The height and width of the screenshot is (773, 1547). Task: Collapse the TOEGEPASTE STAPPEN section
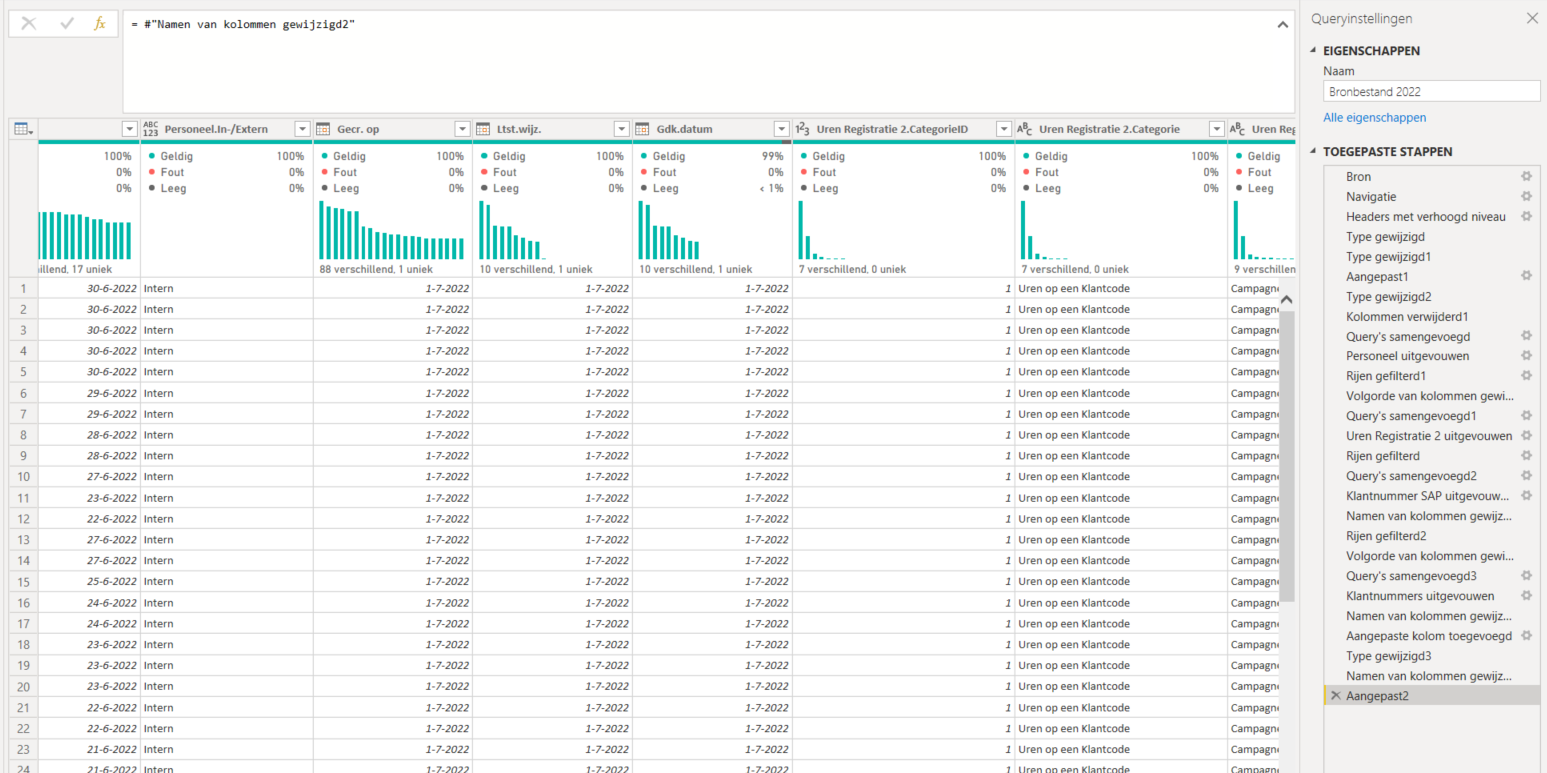point(1313,152)
